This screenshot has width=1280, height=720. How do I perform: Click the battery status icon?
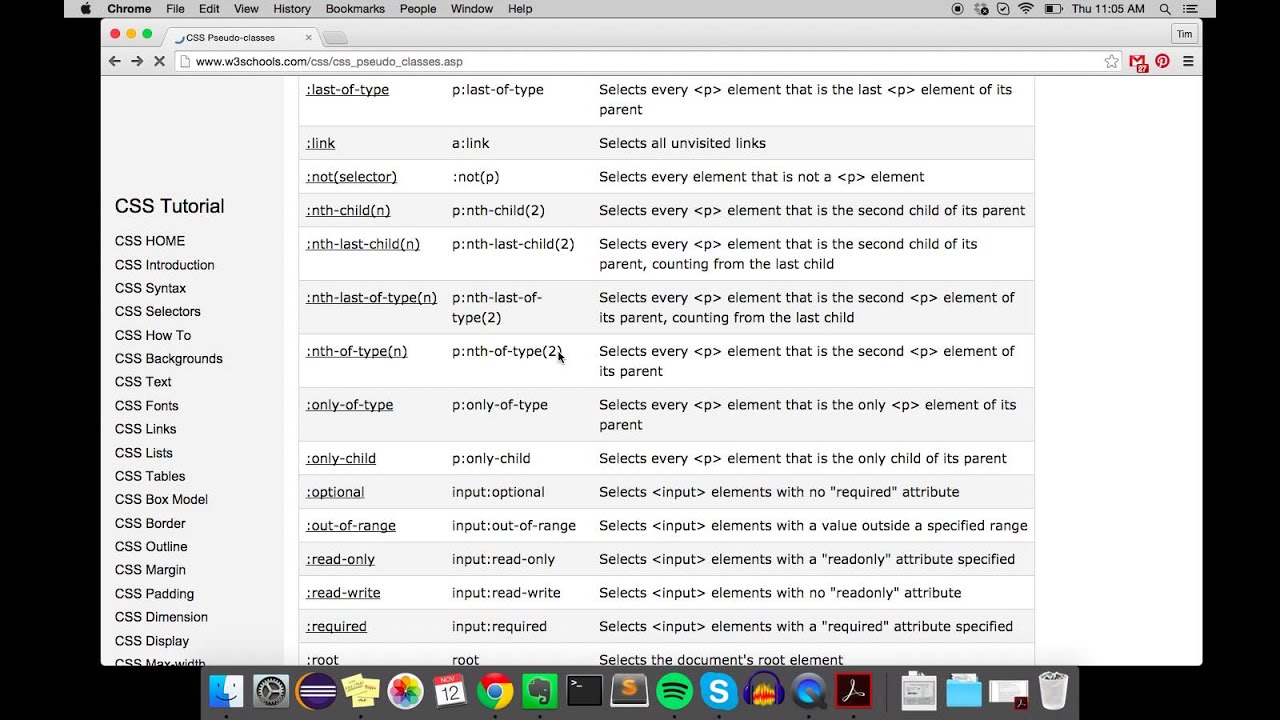[x=1053, y=9]
